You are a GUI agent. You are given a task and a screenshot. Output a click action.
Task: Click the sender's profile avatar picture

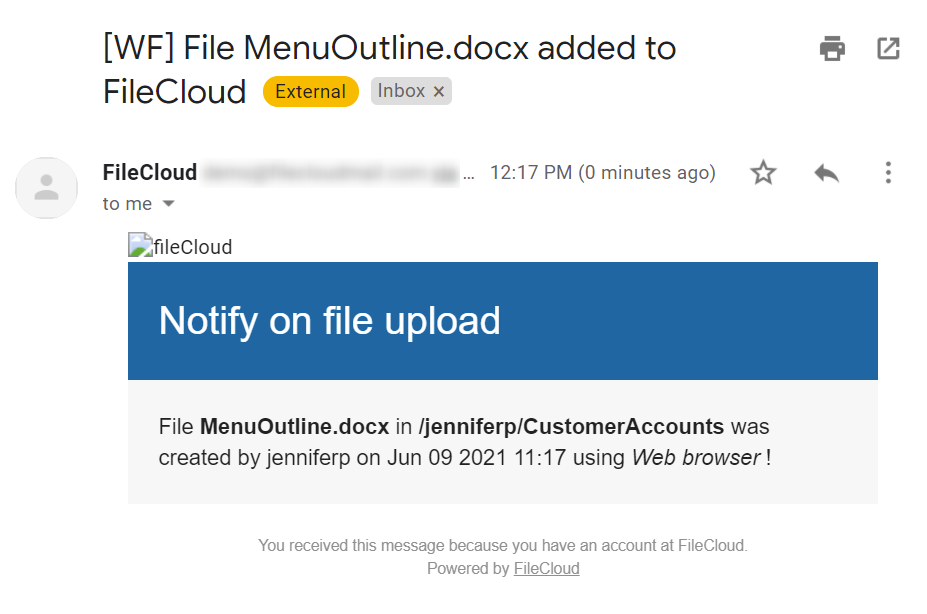pos(46,188)
